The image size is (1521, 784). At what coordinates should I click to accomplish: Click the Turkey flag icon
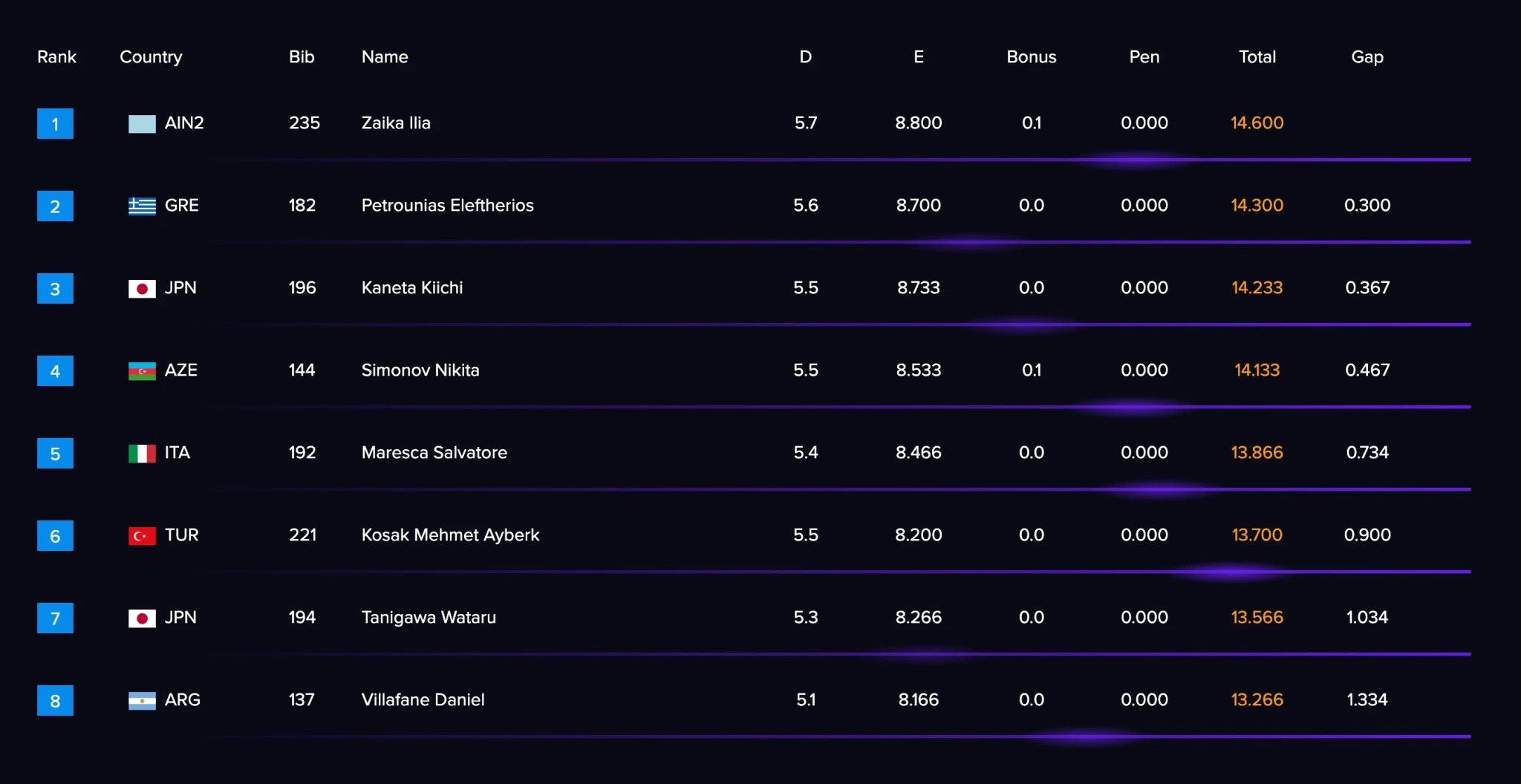[x=142, y=536]
